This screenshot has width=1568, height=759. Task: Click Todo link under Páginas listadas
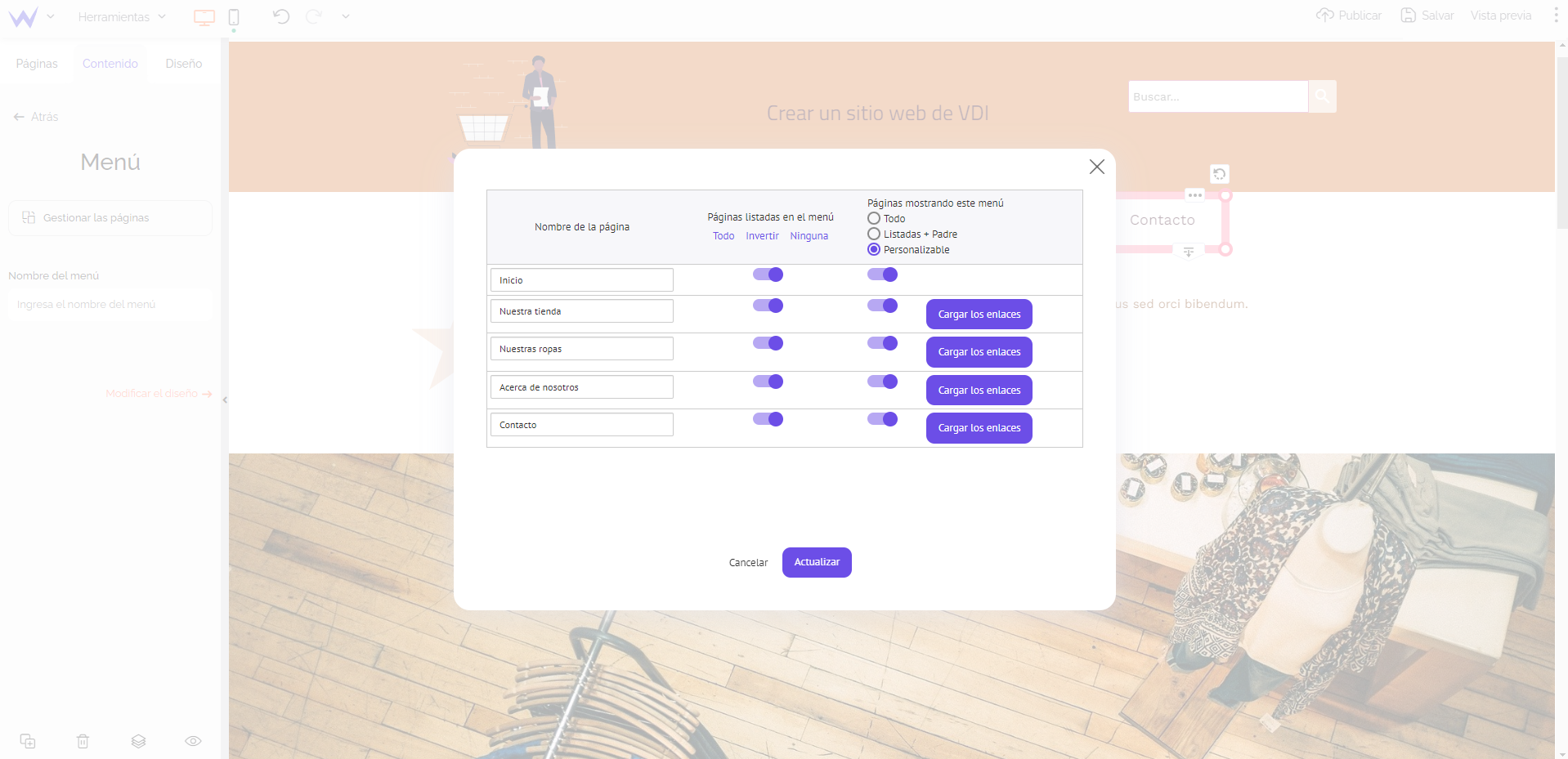click(x=724, y=236)
